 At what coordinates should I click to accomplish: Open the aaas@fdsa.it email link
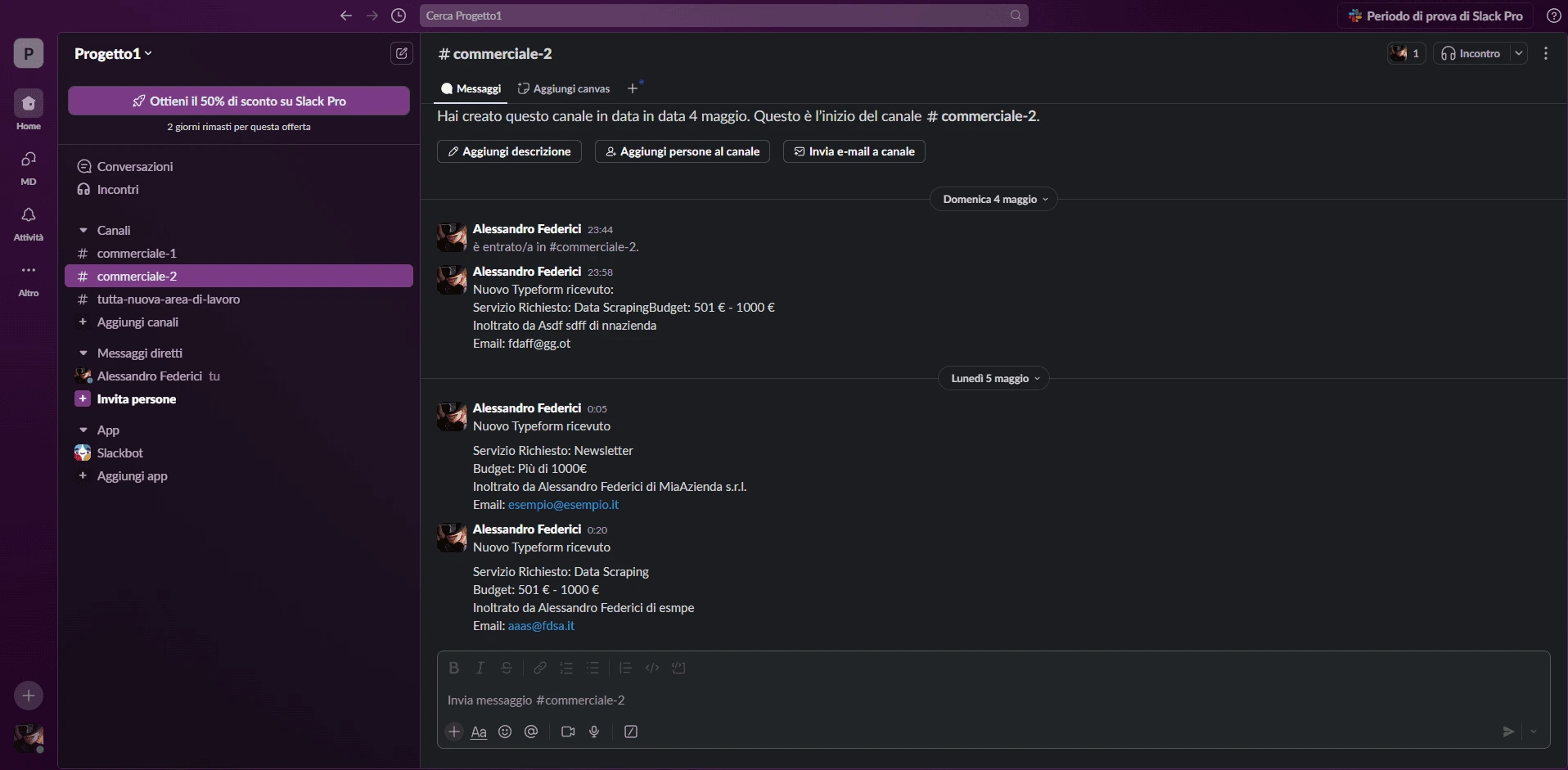[541, 626]
